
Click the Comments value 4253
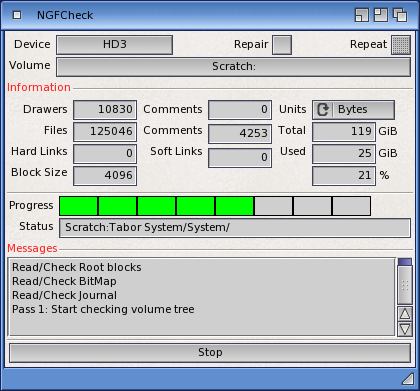pos(240,134)
